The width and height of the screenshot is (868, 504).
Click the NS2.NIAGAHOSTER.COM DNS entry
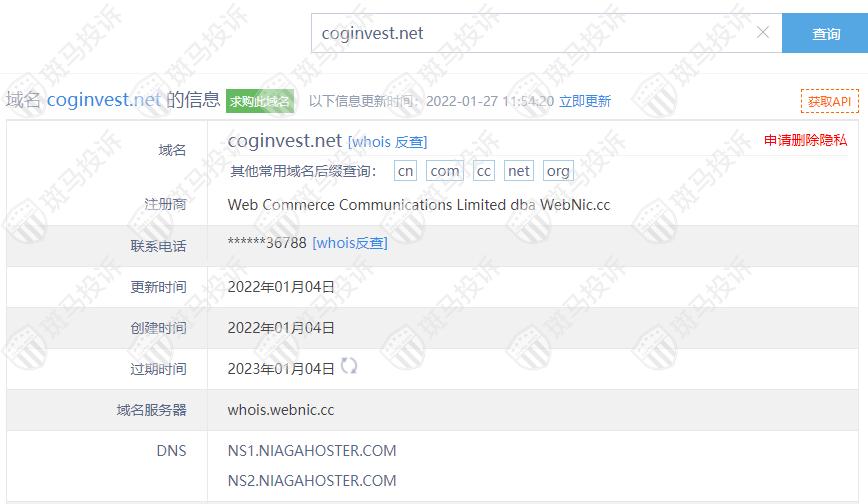pos(312,480)
